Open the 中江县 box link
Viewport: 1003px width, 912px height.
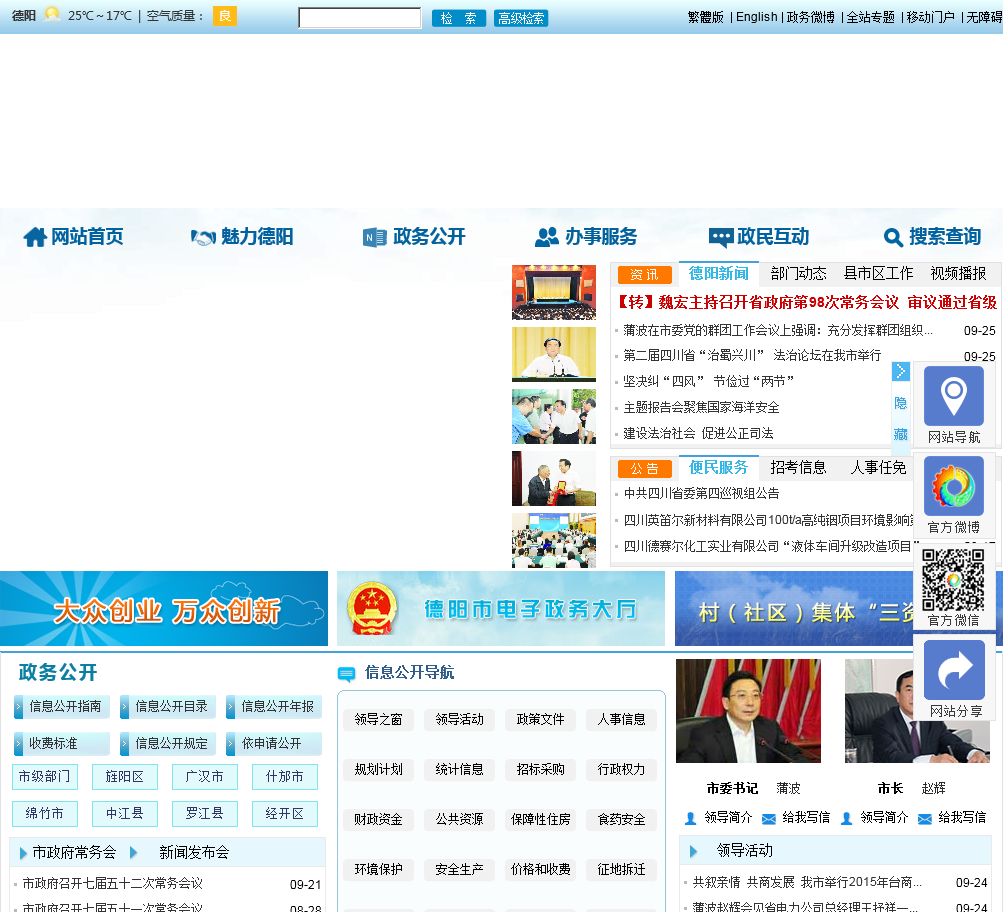point(125,814)
